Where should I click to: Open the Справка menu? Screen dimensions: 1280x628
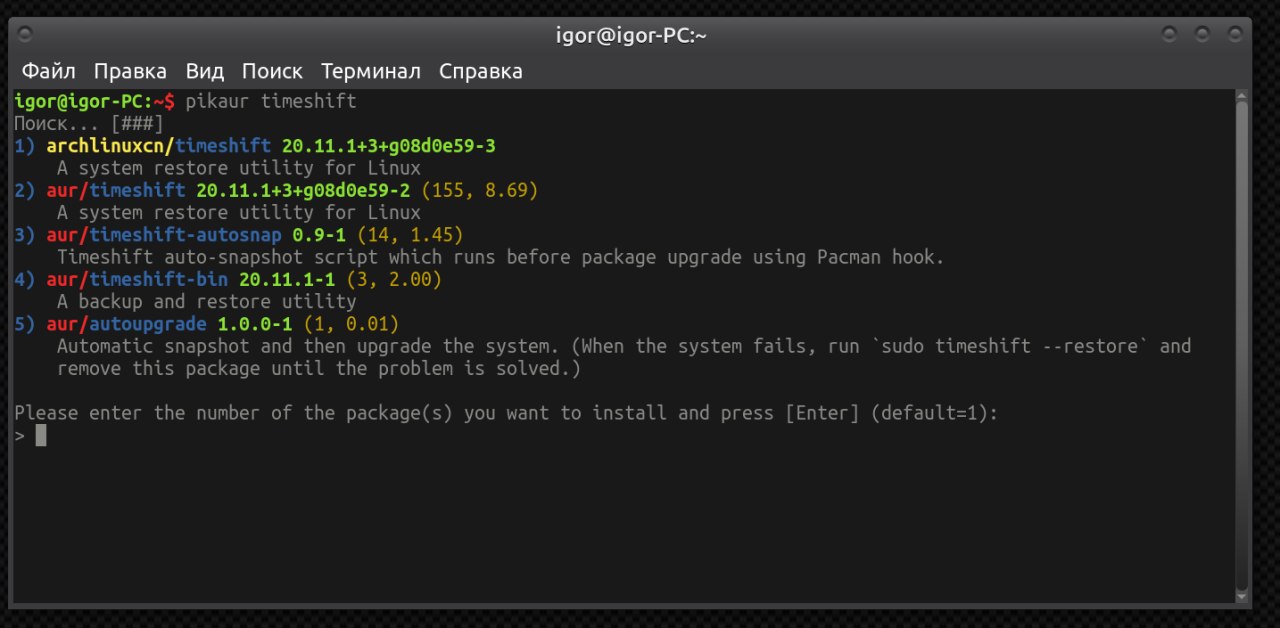[481, 71]
